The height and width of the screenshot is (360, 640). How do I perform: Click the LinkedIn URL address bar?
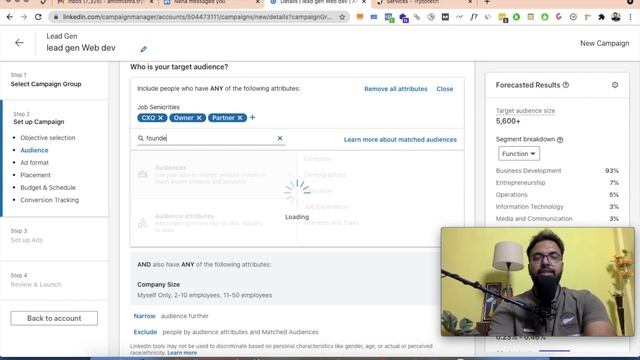point(197,17)
